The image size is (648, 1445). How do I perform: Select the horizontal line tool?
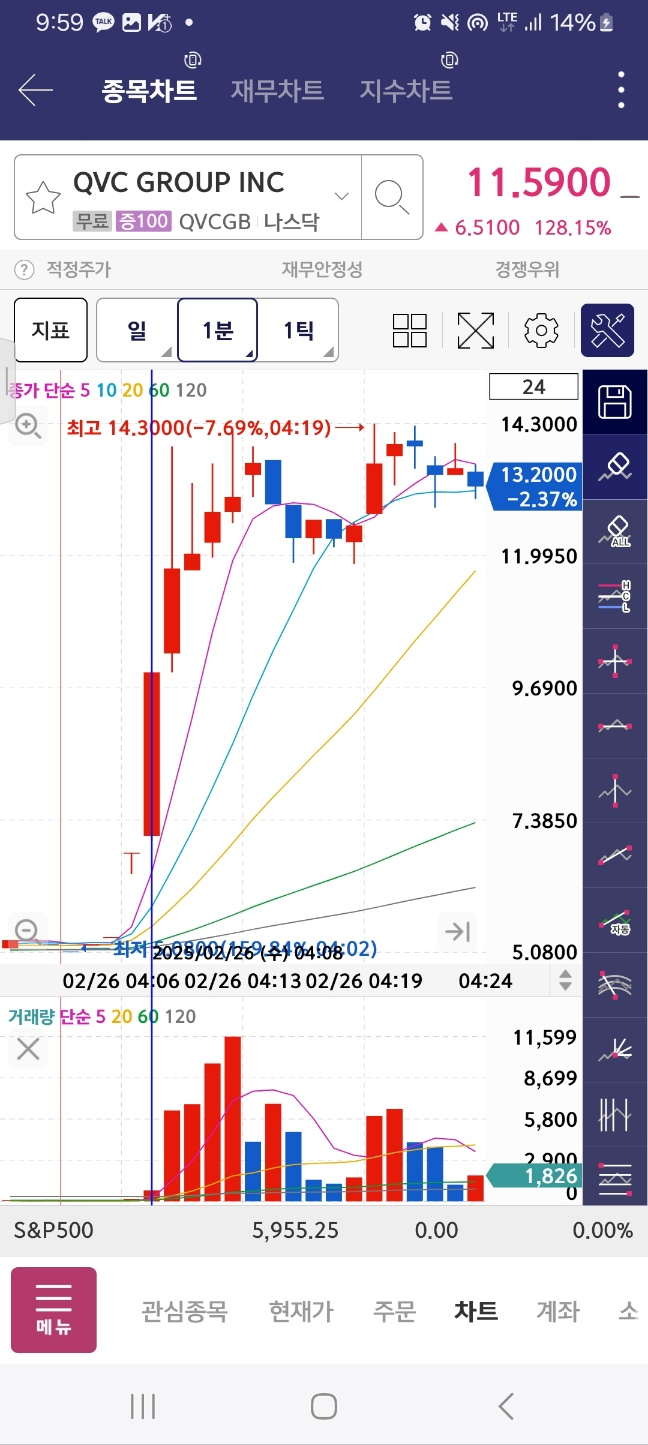[615, 724]
